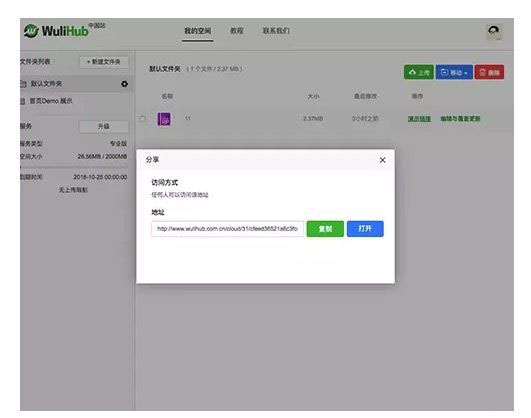Expand the blue 移动 dropdown
Image resolution: width=531 pixels, height=418 pixels.
tap(454, 72)
